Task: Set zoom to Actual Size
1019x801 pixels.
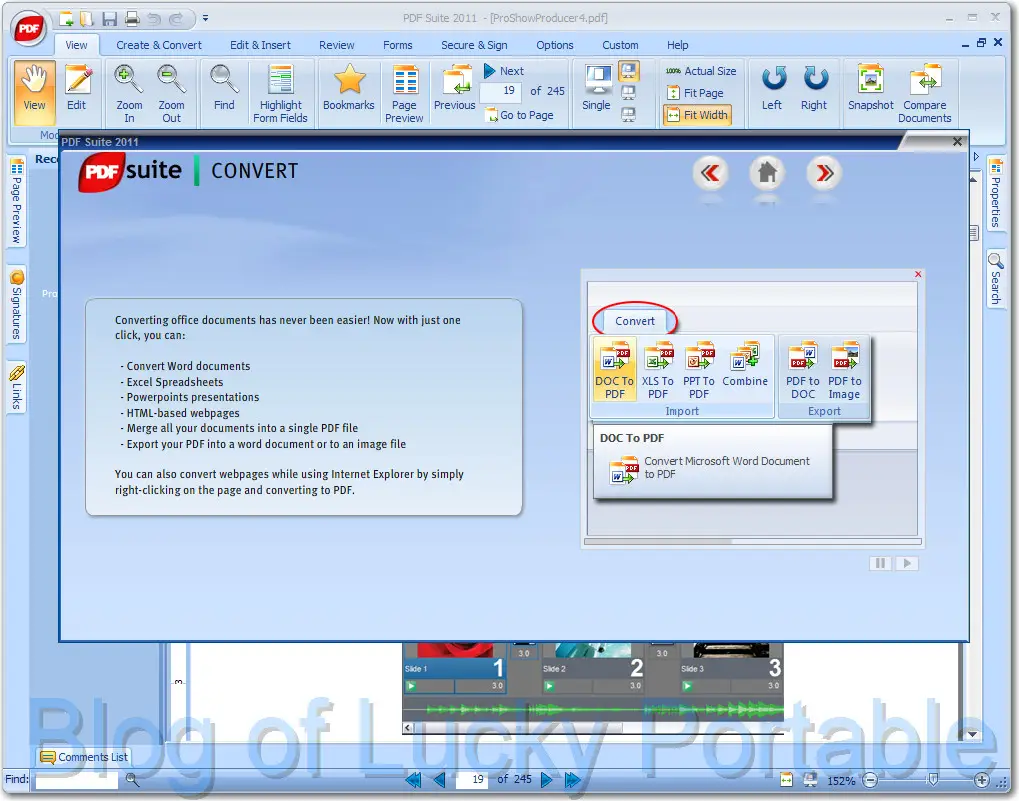Action: pyautogui.click(x=701, y=71)
